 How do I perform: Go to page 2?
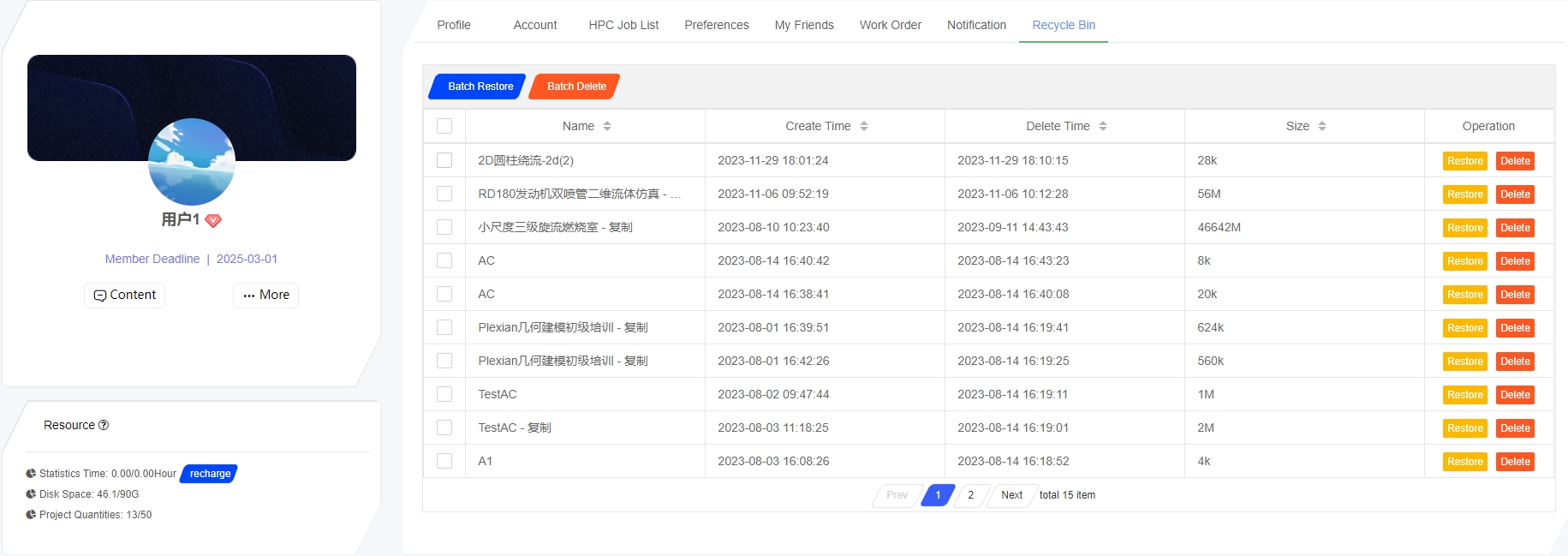[971, 495]
